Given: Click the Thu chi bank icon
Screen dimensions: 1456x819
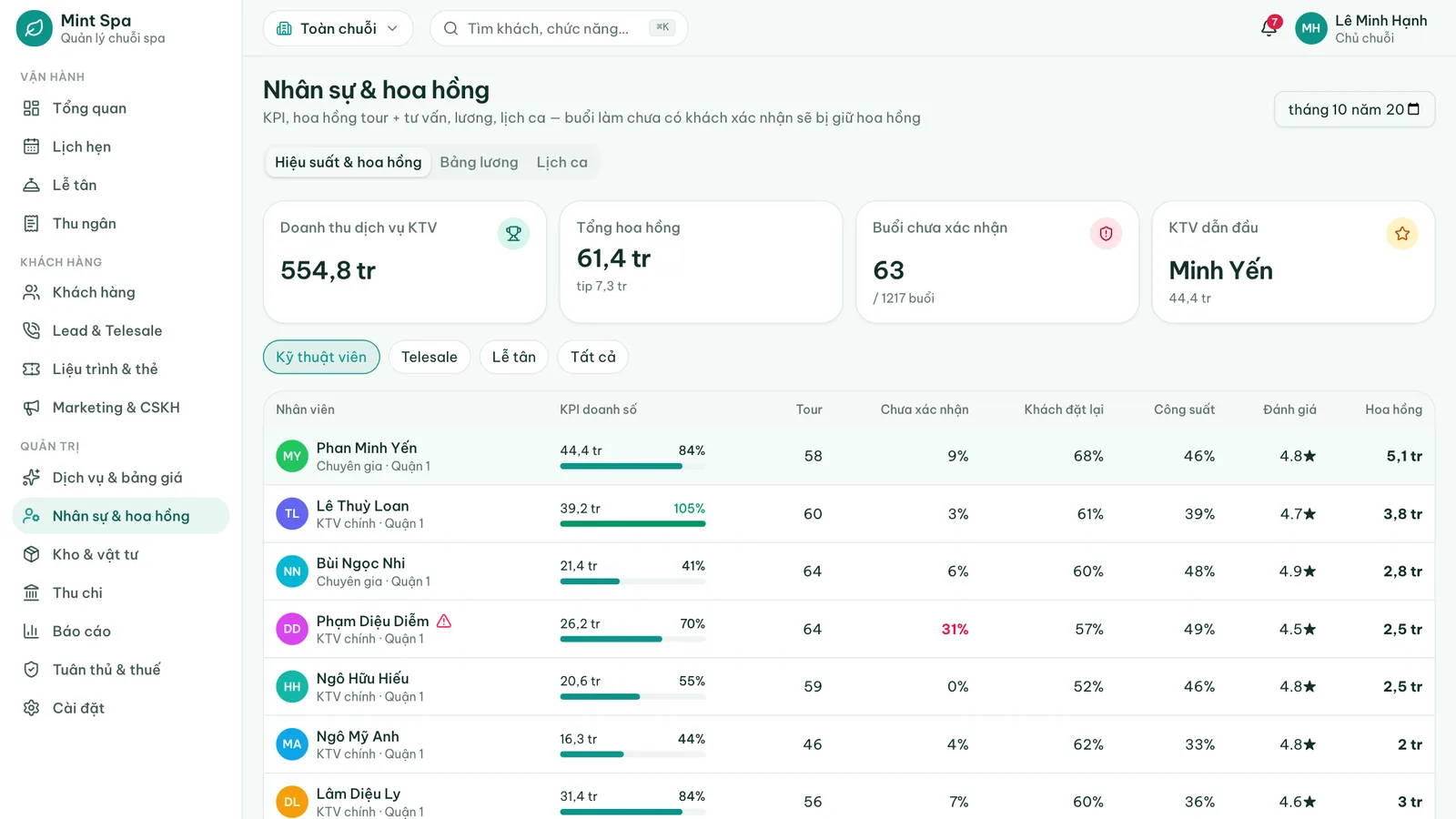Looking at the screenshot, I should pos(31,592).
